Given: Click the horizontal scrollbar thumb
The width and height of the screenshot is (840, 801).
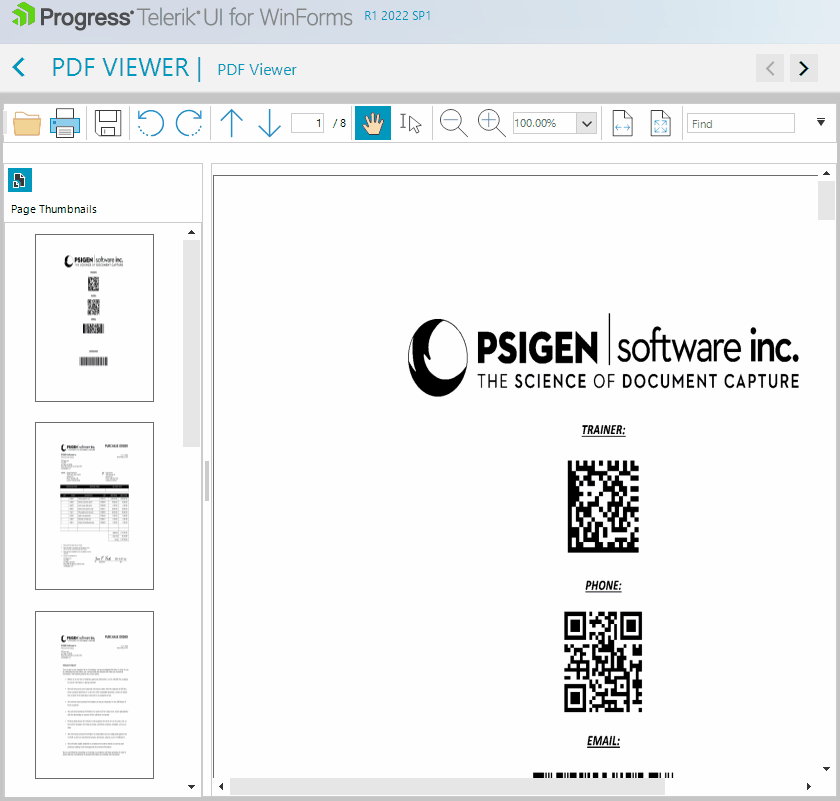Looking at the screenshot, I should coord(447,787).
